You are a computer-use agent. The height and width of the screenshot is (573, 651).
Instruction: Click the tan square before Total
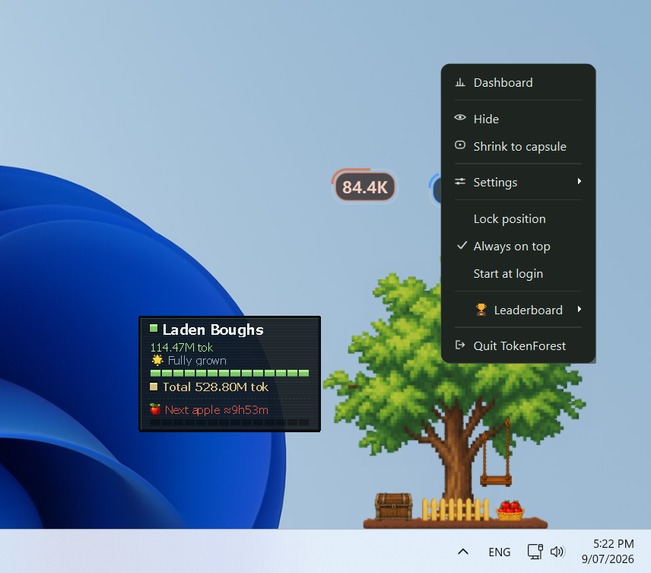click(x=154, y=387)
